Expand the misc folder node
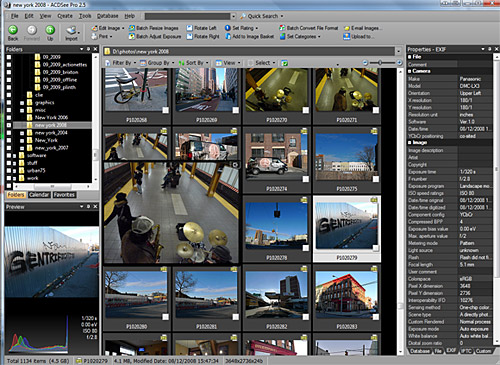This screenshot has height=365, width=500. (x=22, y=110)
